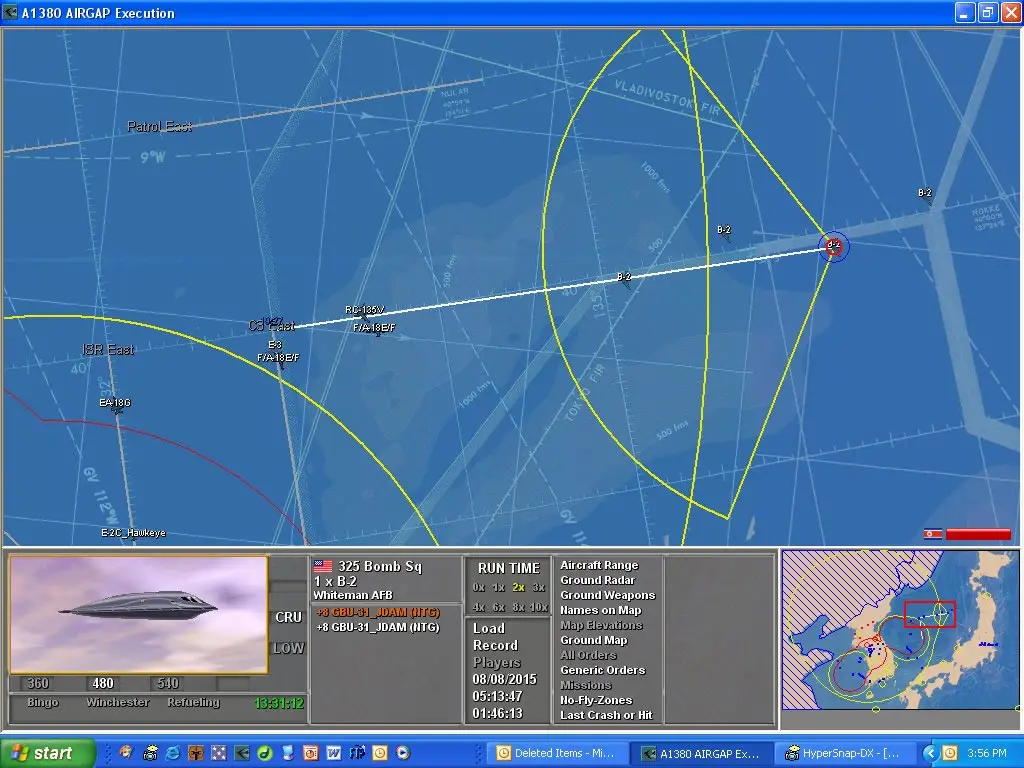Select 480 speed setting

pyautogui.click(x=102, y=684)
